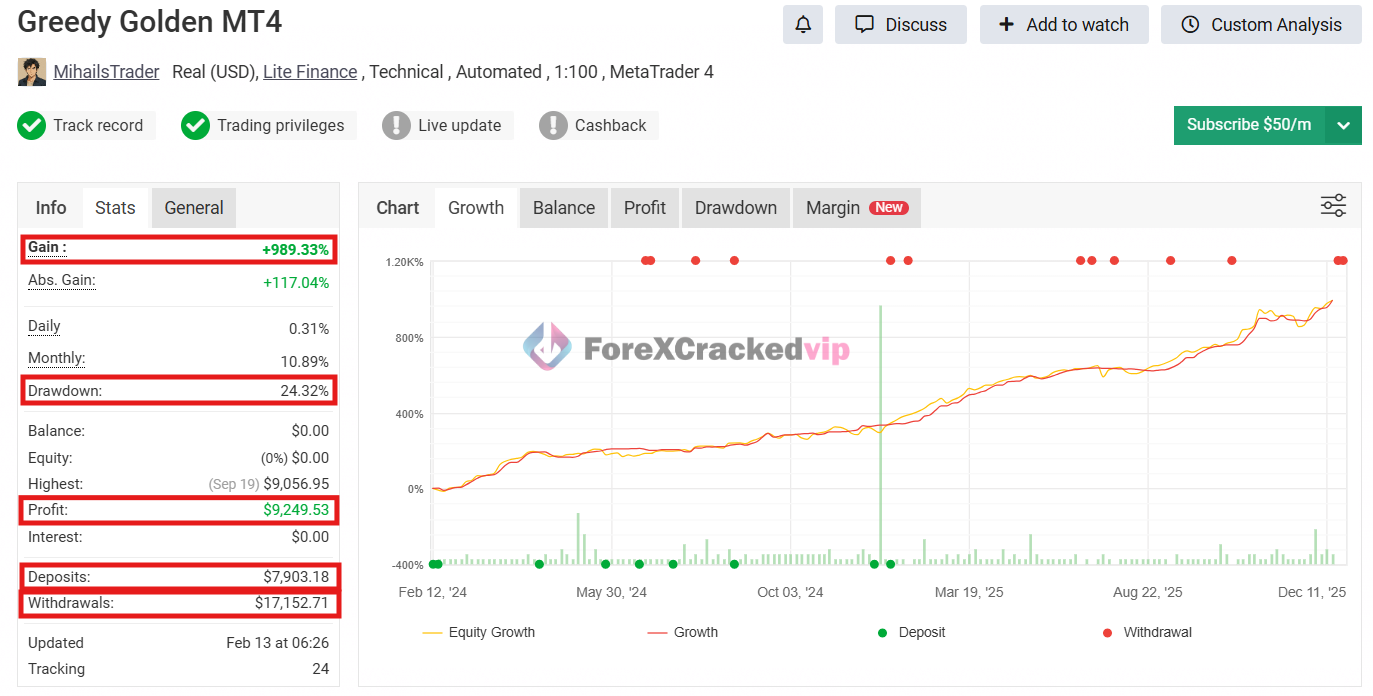
Task: Click the ForeXCracked watermark logo
Action: click(x=547, y=348)
